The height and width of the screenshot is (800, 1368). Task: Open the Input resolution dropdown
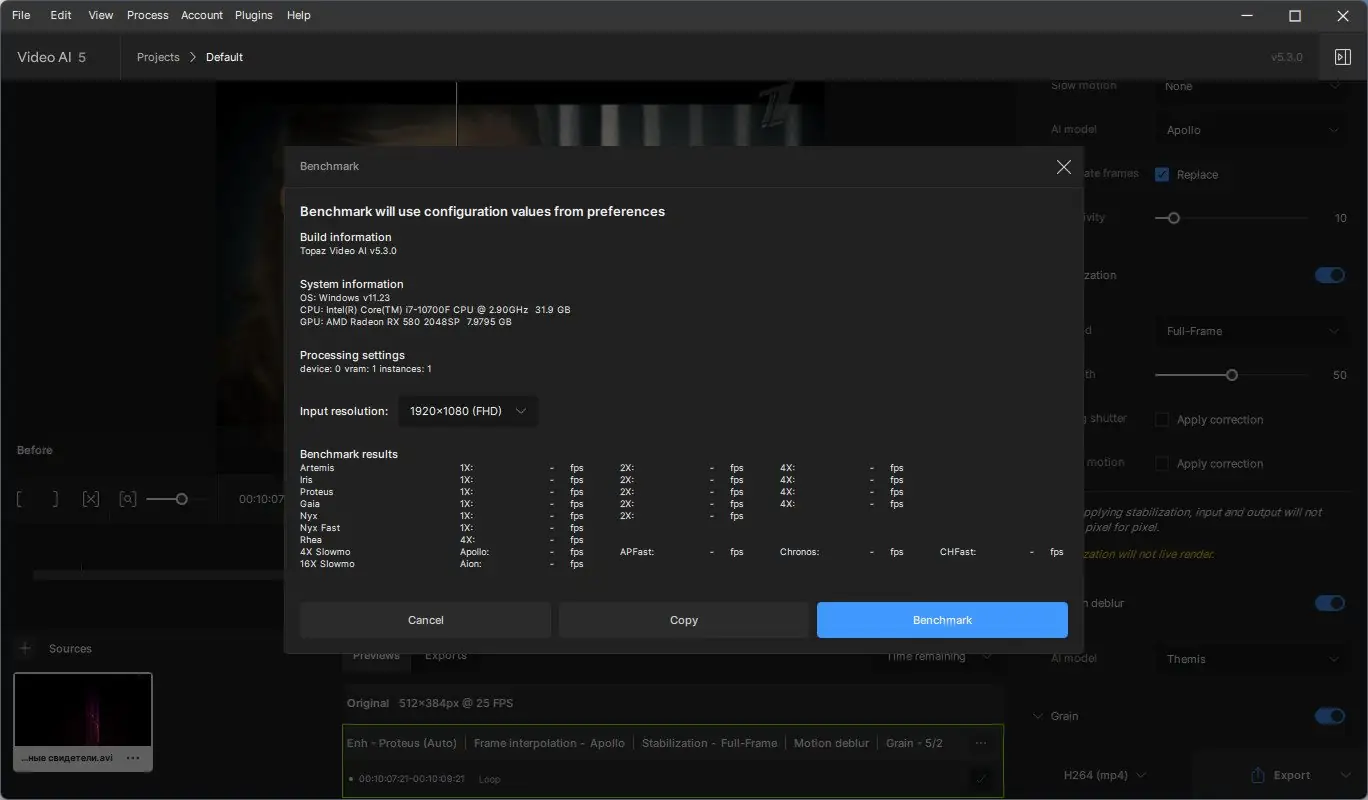tap(467, 411)
